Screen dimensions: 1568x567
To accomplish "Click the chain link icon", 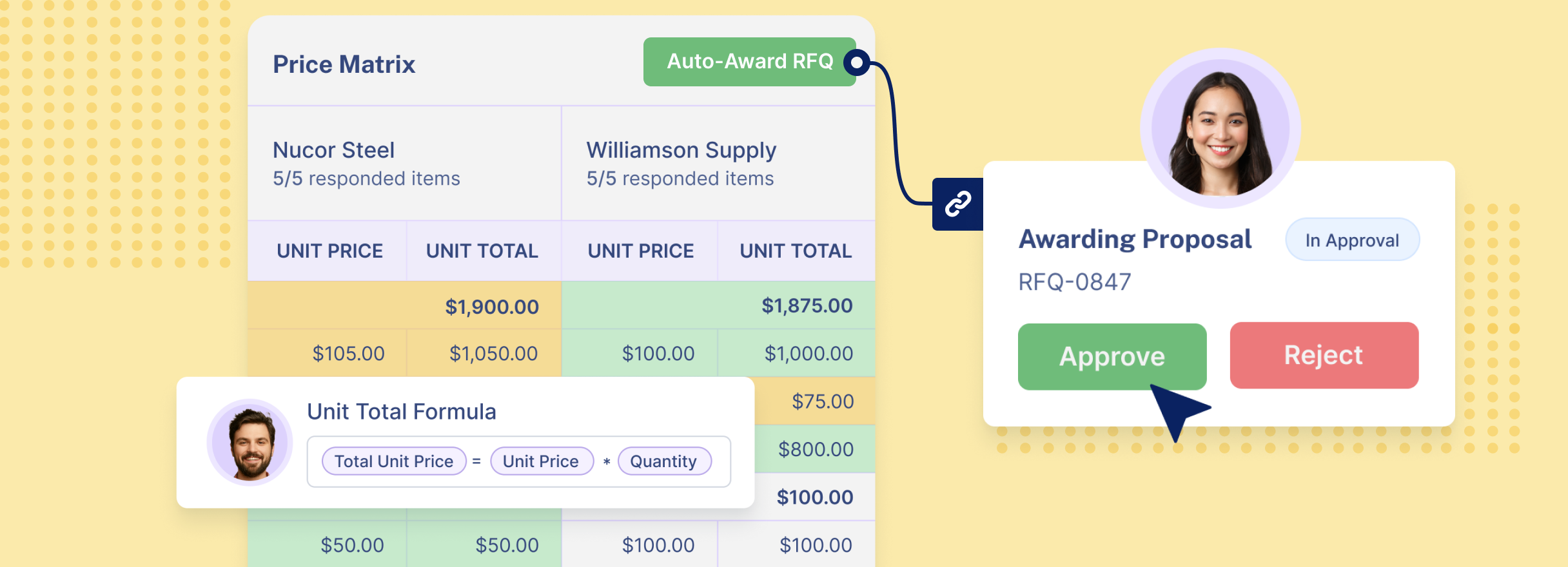I will [958, 204].
